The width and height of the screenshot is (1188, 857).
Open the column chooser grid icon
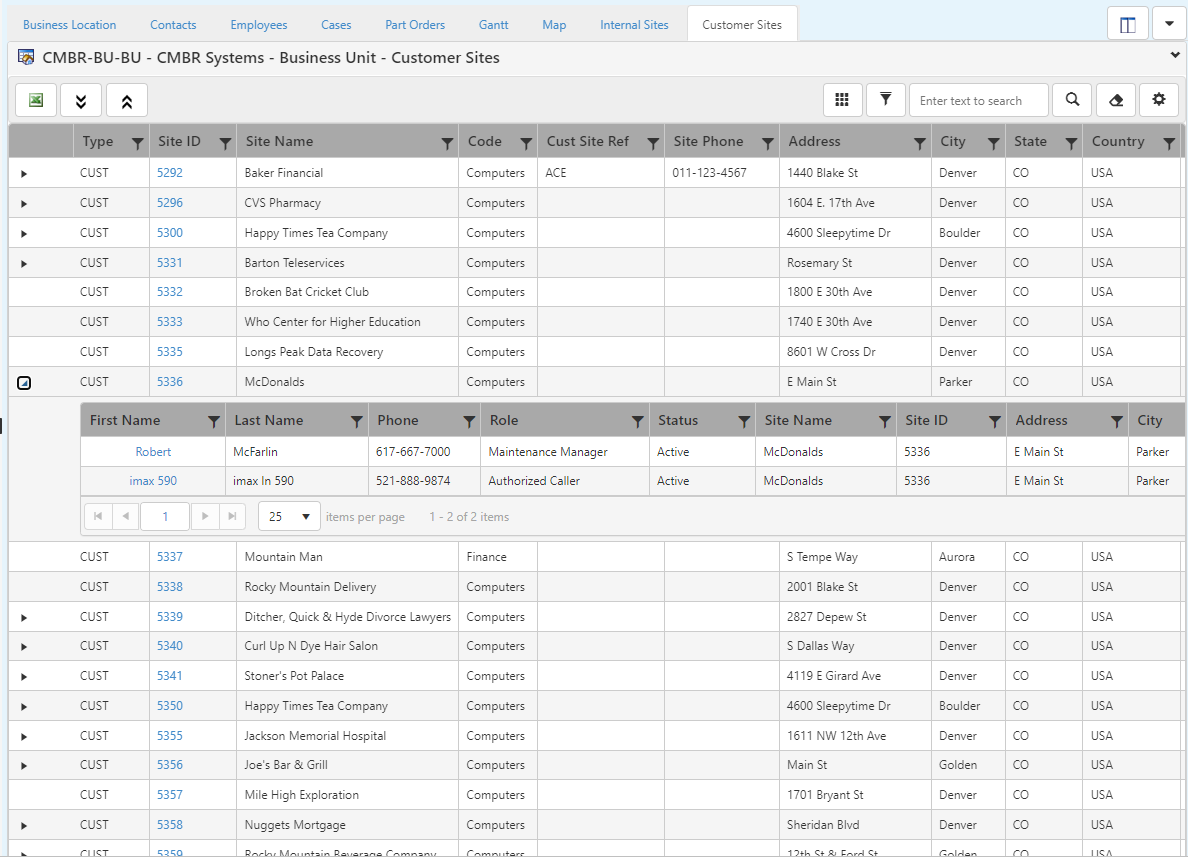click(842, 100)
